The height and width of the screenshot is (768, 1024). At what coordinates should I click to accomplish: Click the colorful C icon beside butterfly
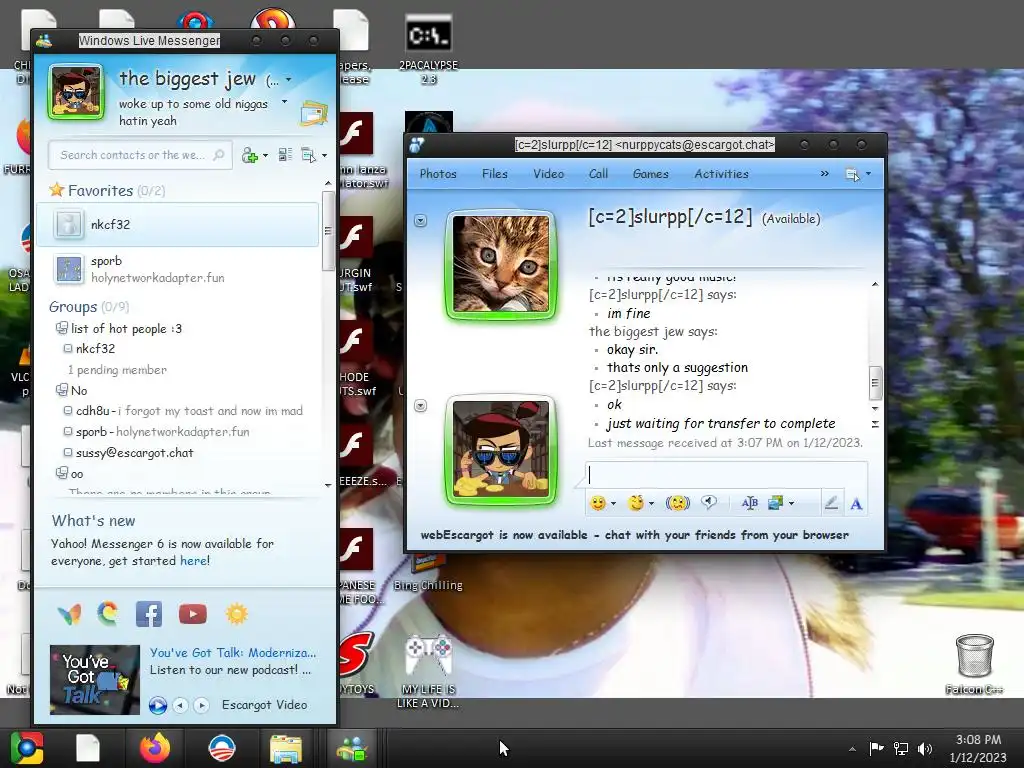[x=108, y=613]
